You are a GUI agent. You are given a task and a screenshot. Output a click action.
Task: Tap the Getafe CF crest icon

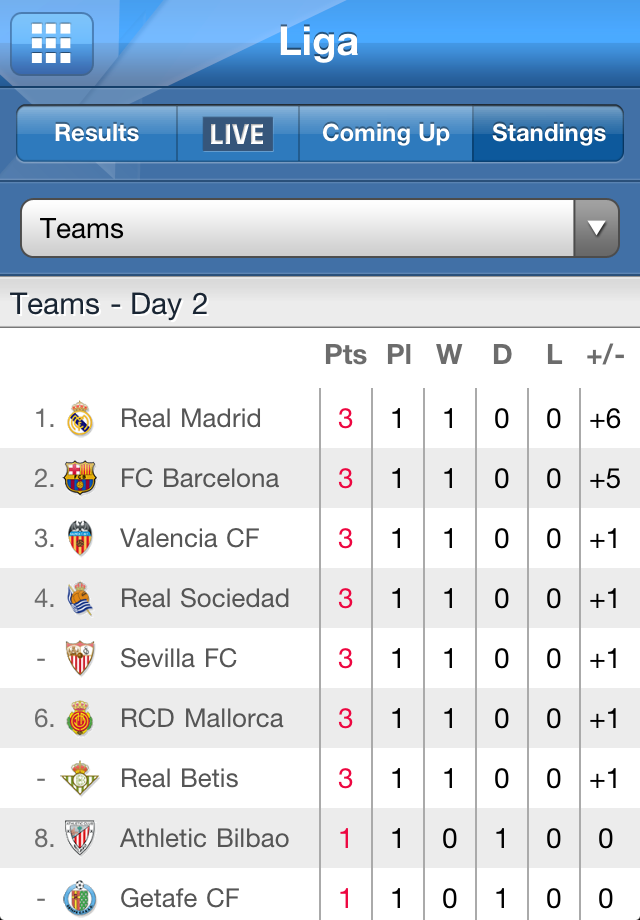click(80, 898)
